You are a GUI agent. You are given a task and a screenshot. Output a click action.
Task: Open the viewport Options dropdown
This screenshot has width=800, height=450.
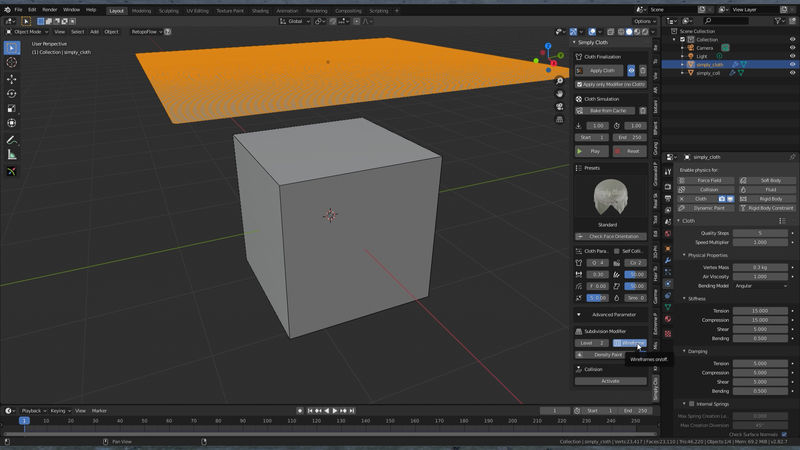(x=644, y=21)
